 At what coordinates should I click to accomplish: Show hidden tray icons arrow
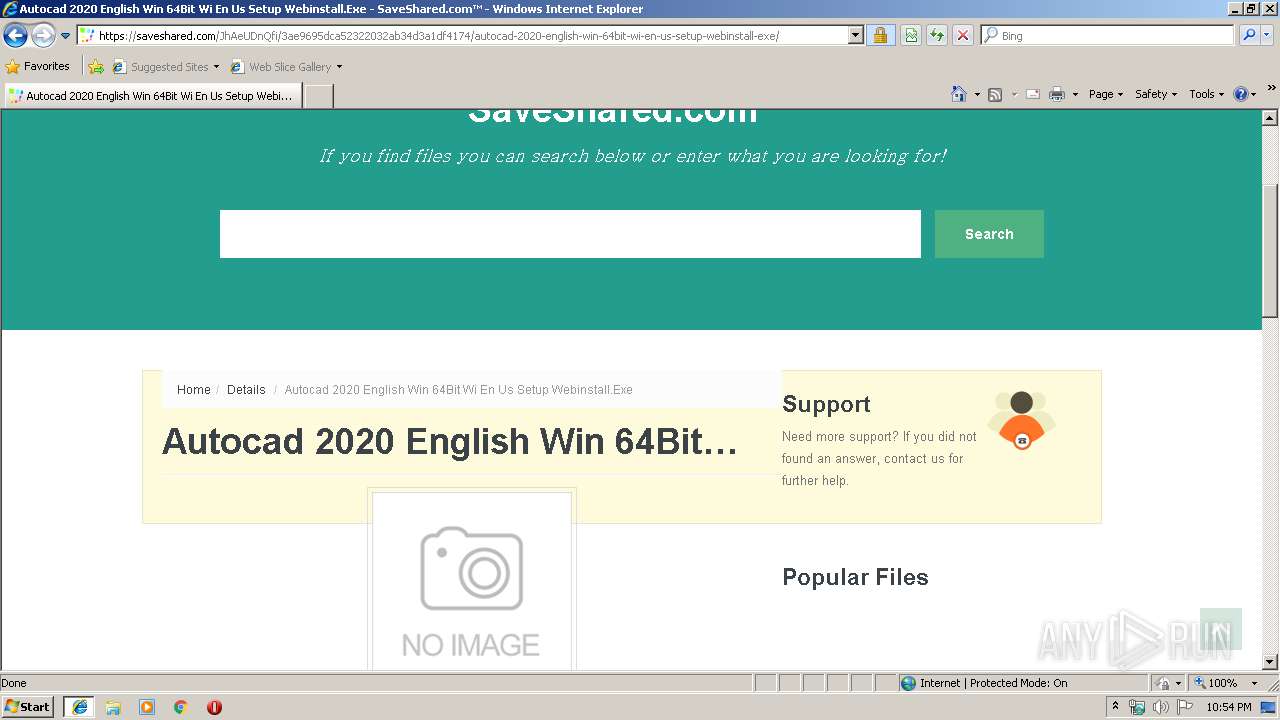pyautogui.click(x=1116, y=707)
